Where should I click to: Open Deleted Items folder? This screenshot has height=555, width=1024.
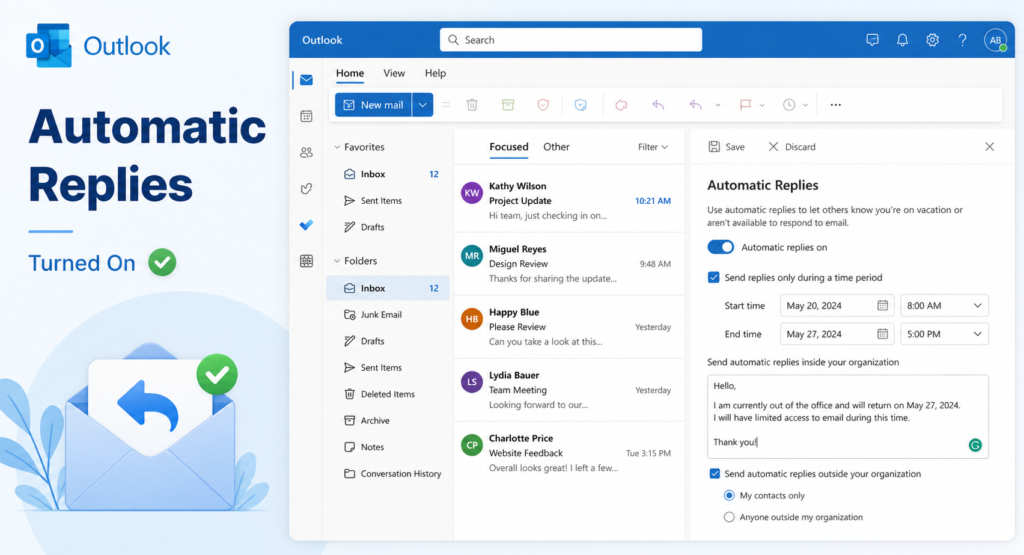(x=387, y=394)
